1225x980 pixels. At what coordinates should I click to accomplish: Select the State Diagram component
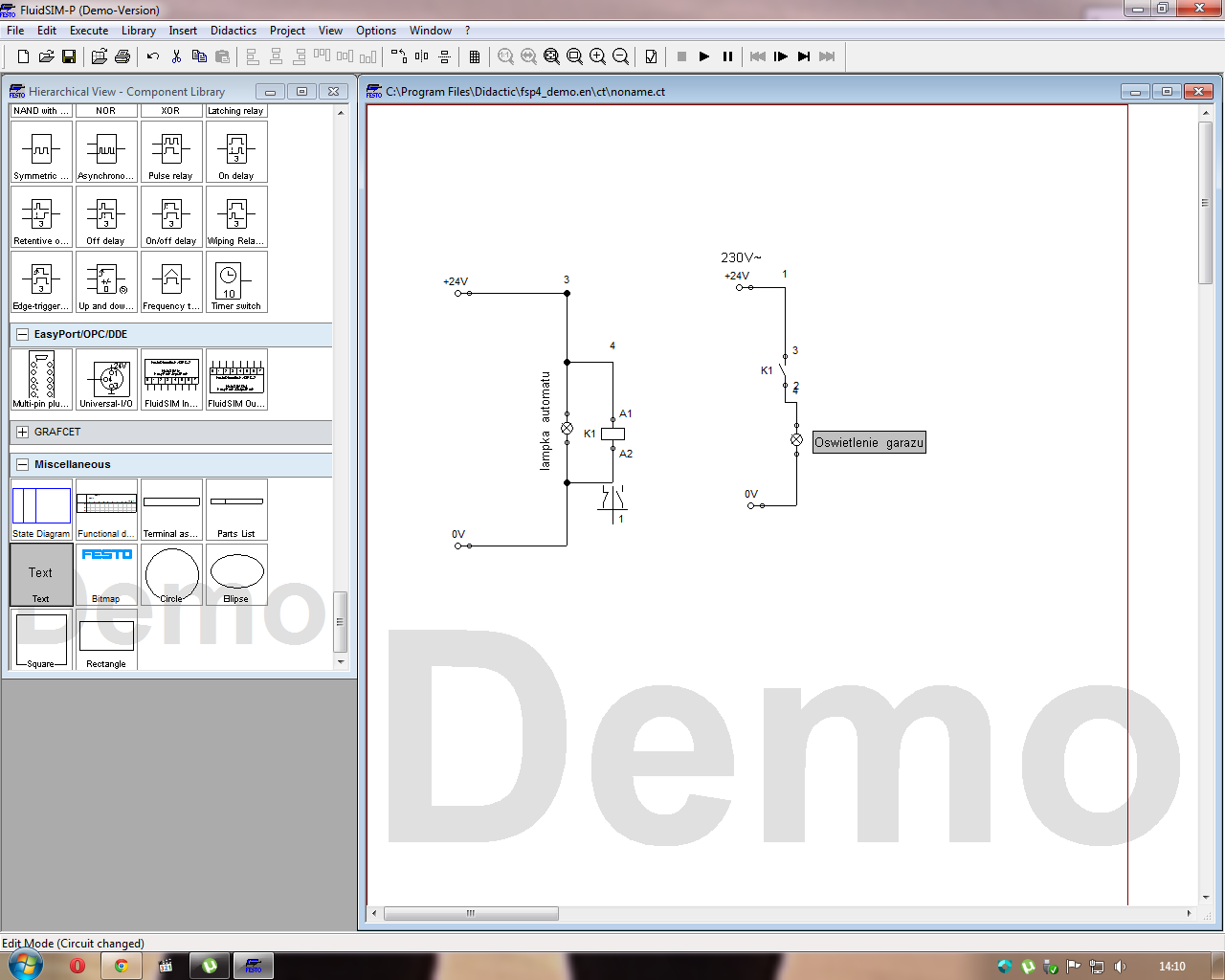pyautogui.click(x=41, y=510)
